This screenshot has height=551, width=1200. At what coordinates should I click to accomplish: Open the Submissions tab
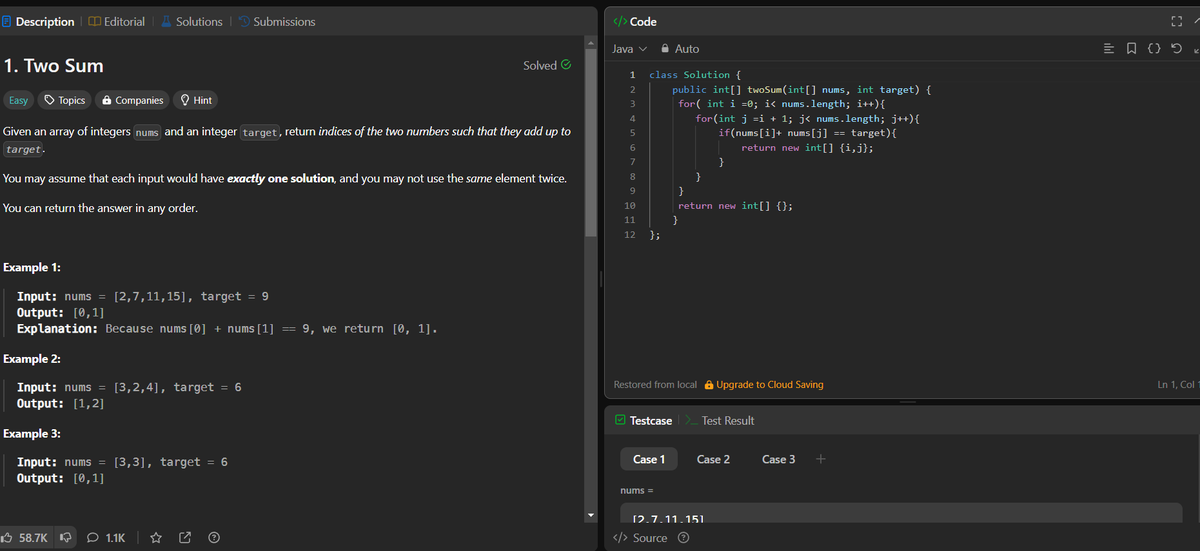point(277,21)
